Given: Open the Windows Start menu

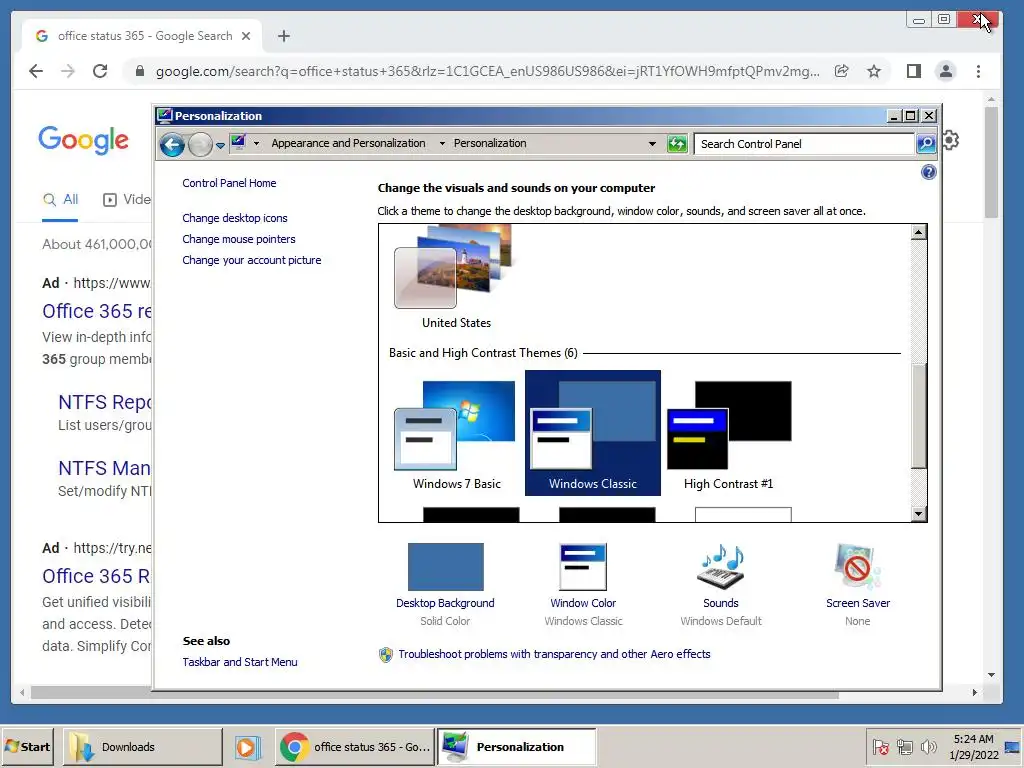Looking at the screenshot, I should point(27,746).
